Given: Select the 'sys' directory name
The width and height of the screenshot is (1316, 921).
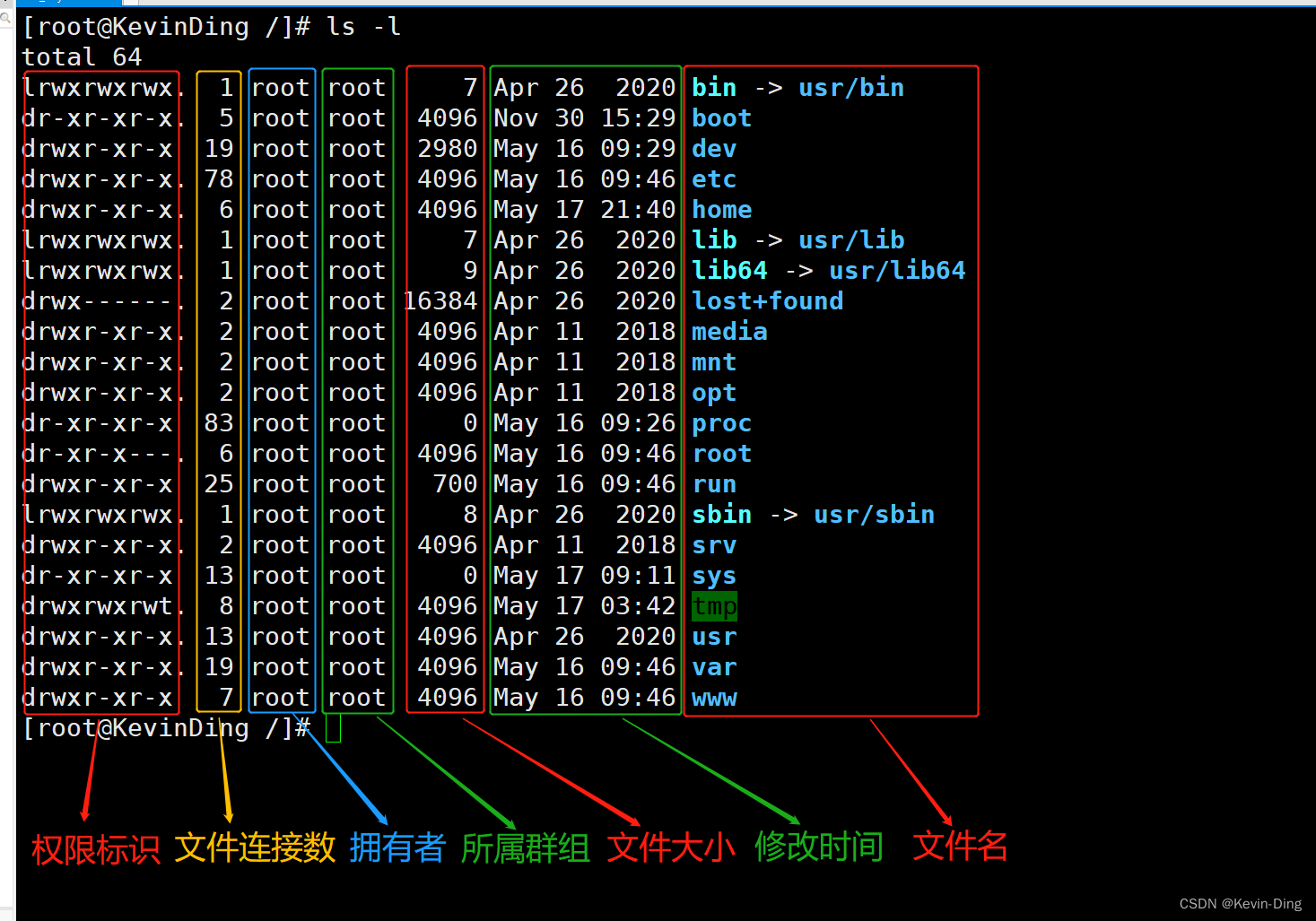Looking at the screenshot, I should (x=714, y=576).
